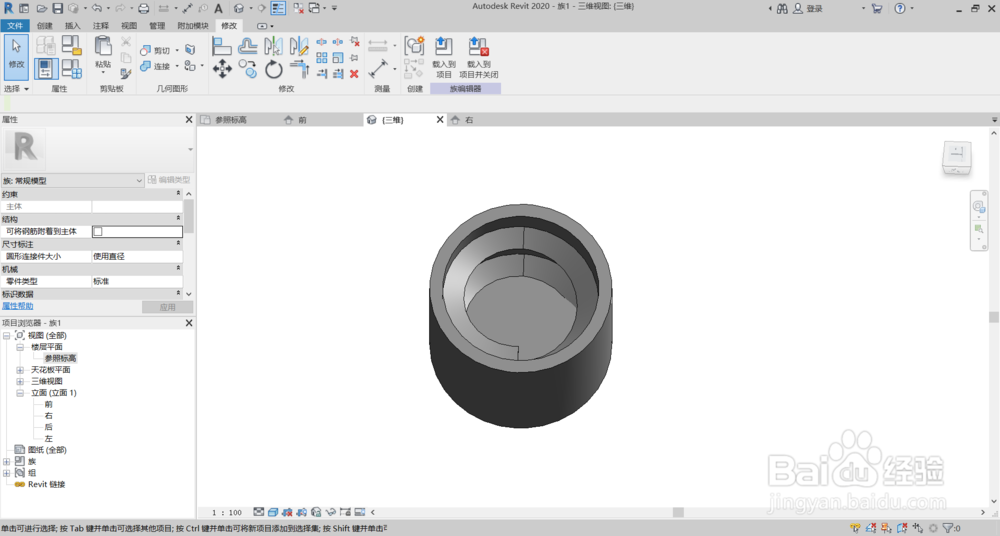Check the rebar can attach to host checkbox
Screen dimensions: 1000x536
(98, 232)
